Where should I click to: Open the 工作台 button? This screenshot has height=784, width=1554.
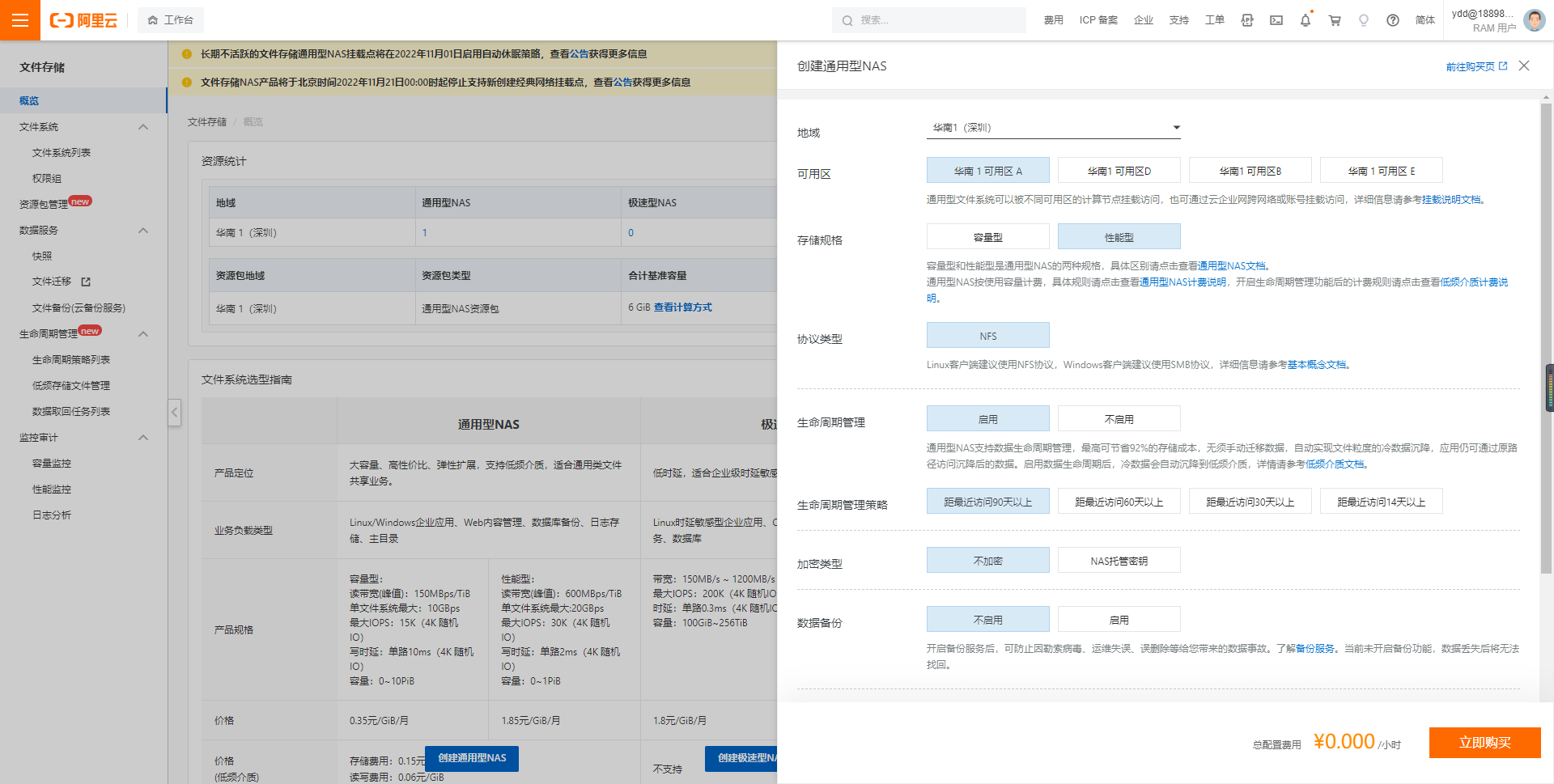coord(171,20)
